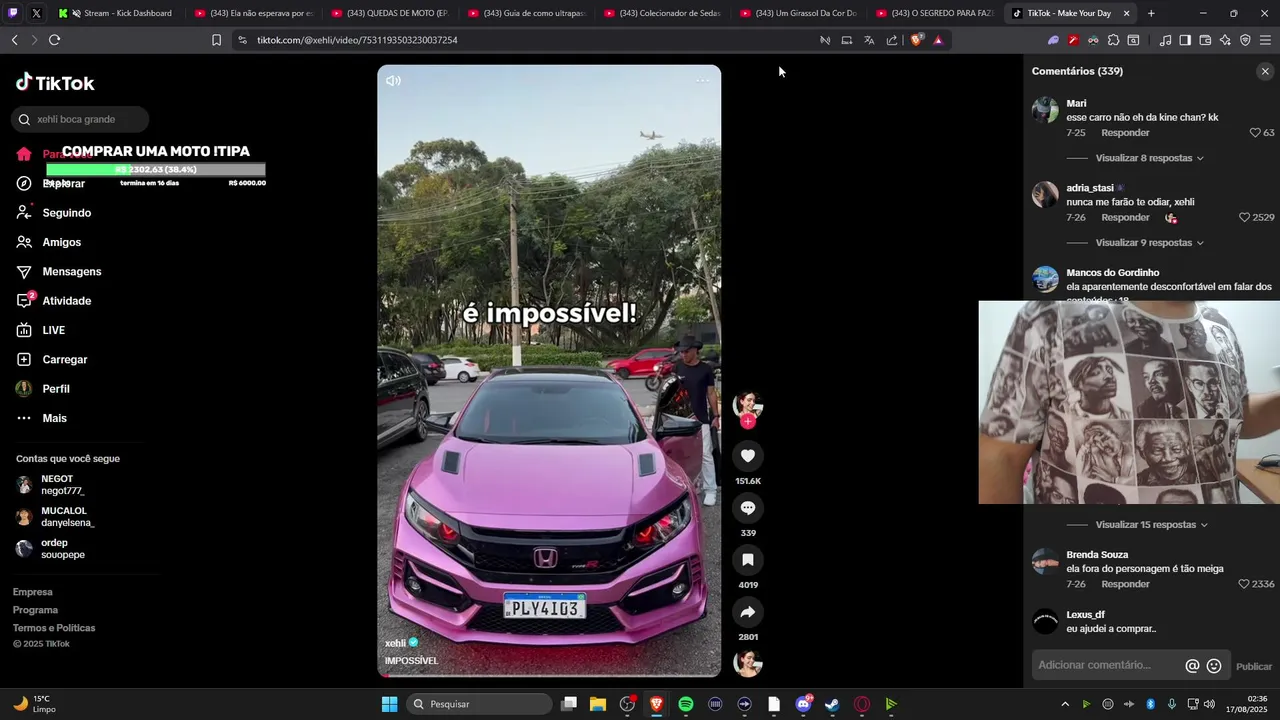Screen dimensions: 1280x720
Task: Open the Brave Wallet icon
Action: tap(1205, 40)
